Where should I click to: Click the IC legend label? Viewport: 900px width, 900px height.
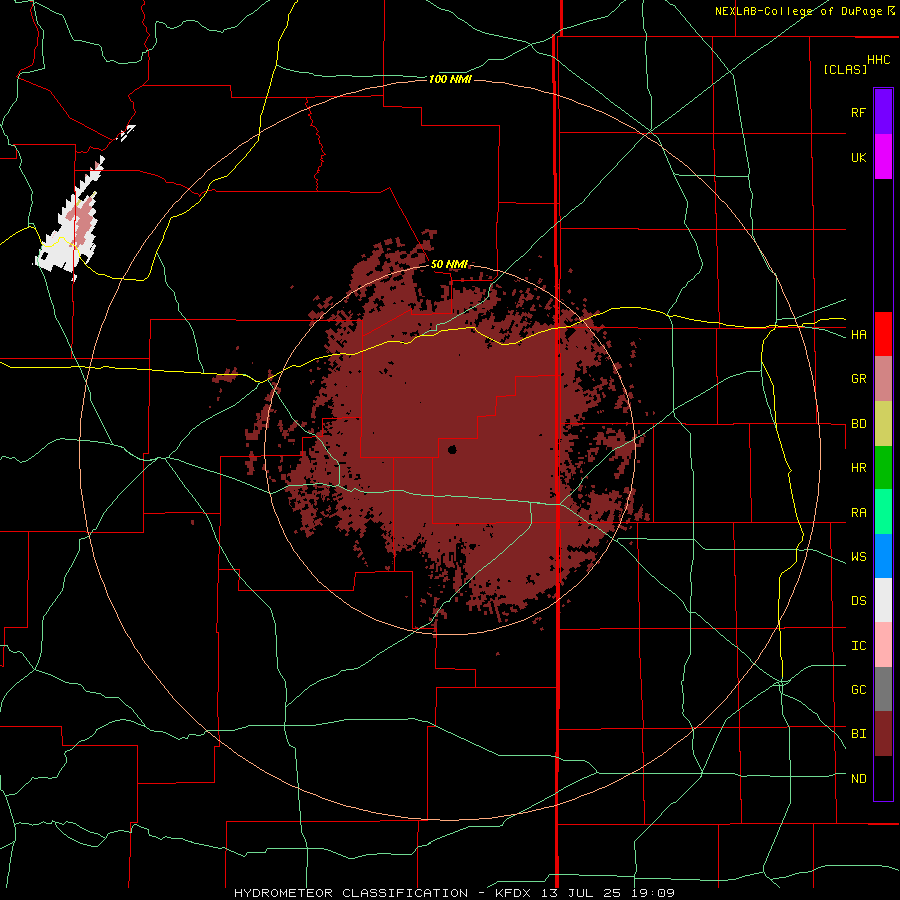pyautogui.click(x=859, y=646)
